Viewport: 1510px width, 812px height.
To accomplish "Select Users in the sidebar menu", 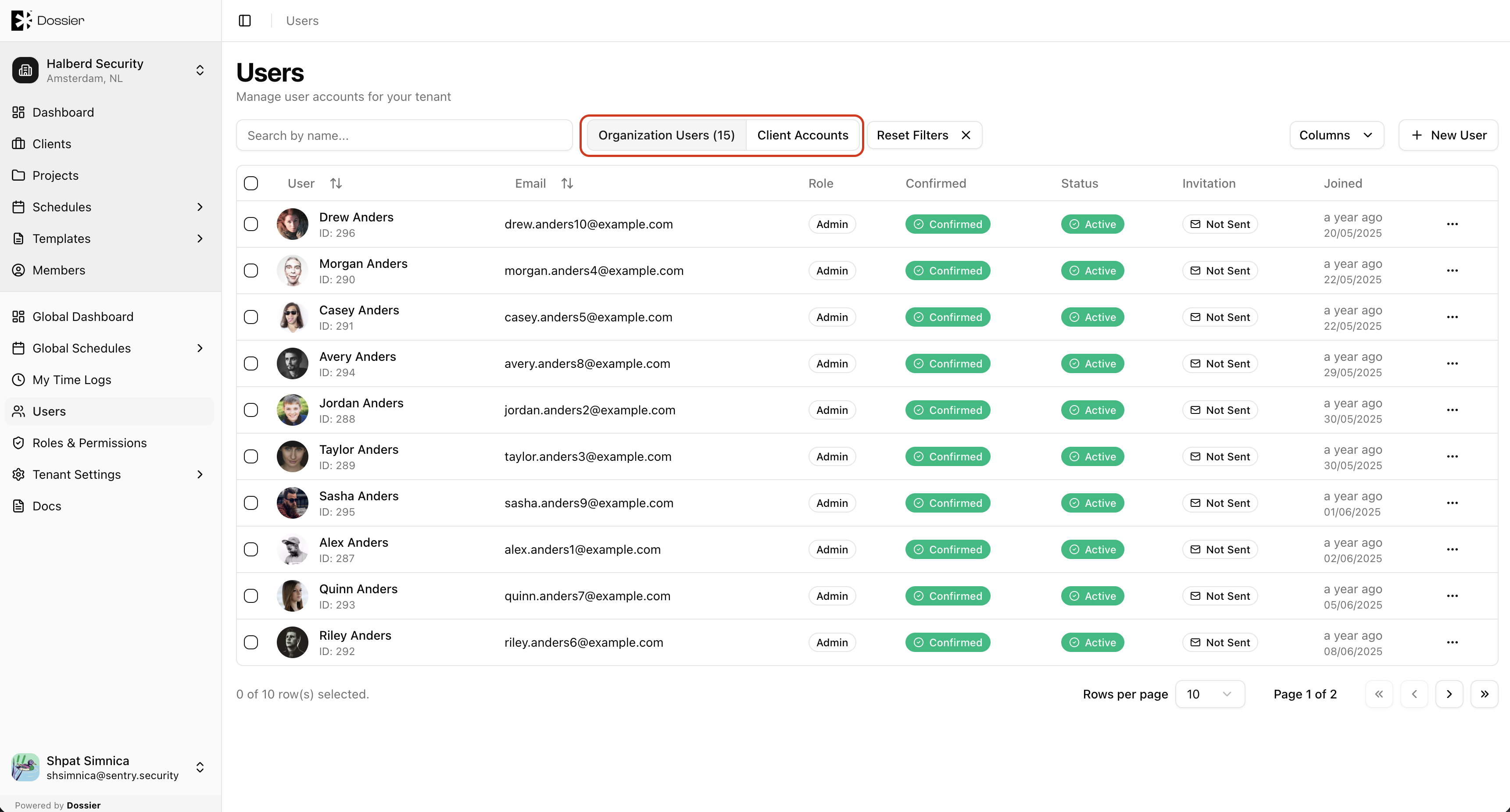I will pos(109,411).
